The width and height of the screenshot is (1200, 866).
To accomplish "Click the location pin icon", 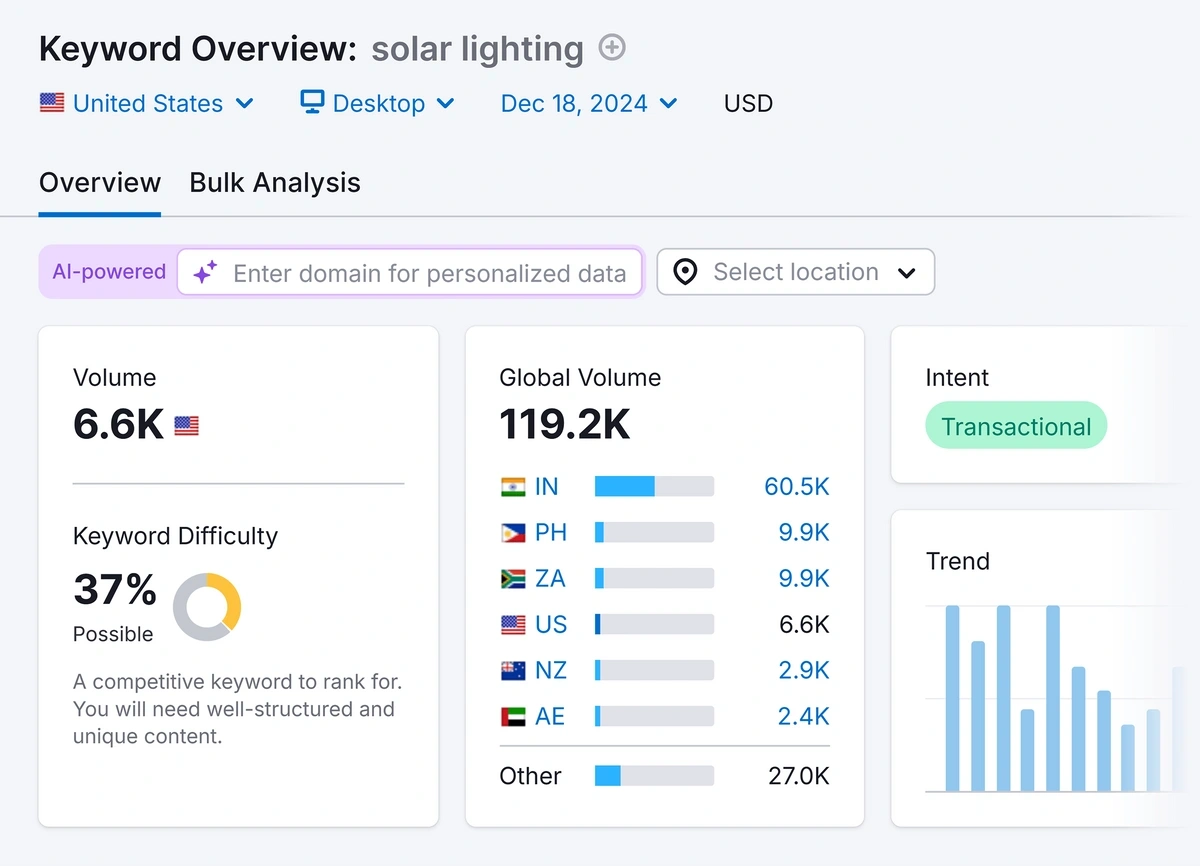I will [685, 272].
